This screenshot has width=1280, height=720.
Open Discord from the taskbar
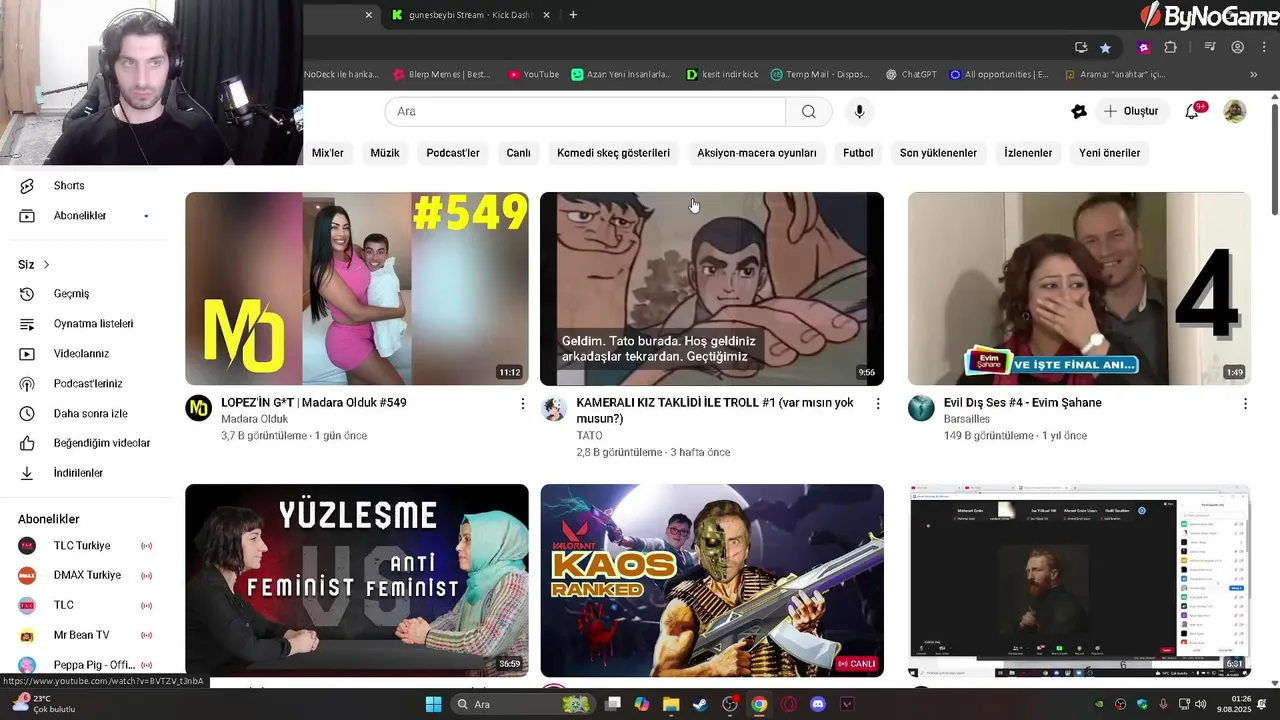pos(818,704)
